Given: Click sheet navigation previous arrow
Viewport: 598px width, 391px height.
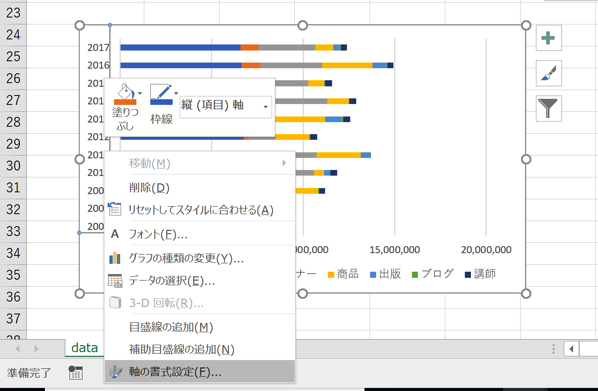Looking at the screenshot, I should (18, 348).
